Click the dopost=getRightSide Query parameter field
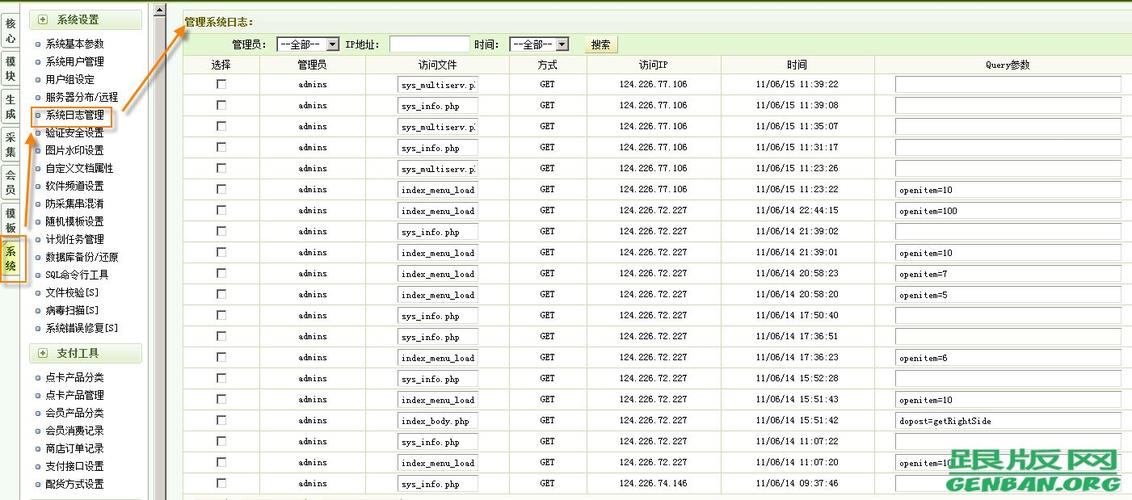1132x500 pixels. click(x=1007, y=421)
